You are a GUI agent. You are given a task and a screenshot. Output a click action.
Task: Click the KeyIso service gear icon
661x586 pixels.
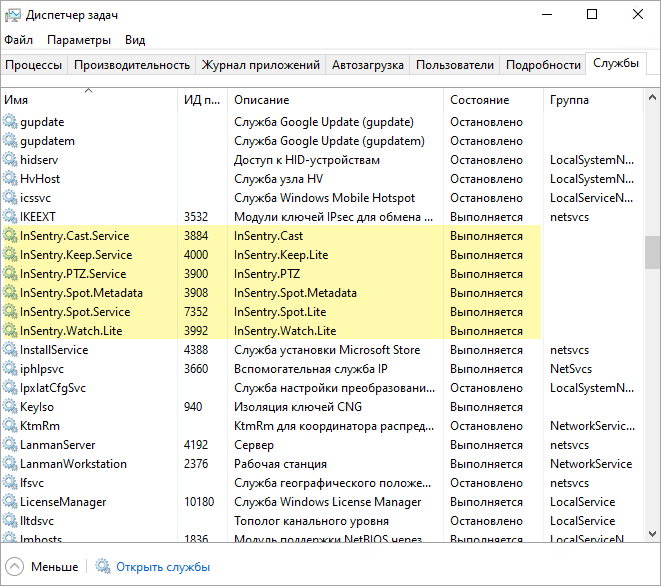click(x=10, y=406)
